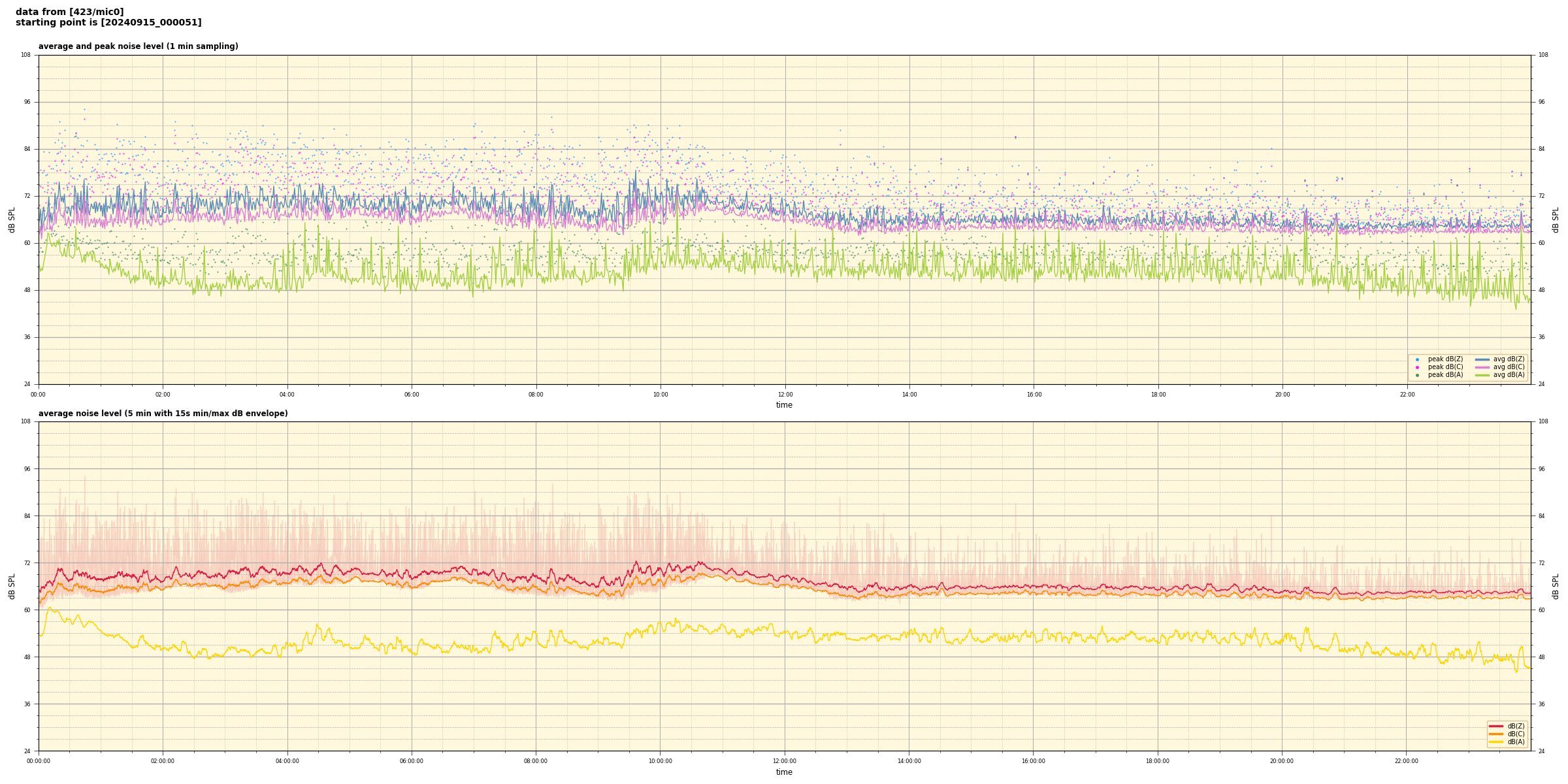
Task: Click the 'data from [423/mic0]' header text
Action: click(x=69, y=12)
